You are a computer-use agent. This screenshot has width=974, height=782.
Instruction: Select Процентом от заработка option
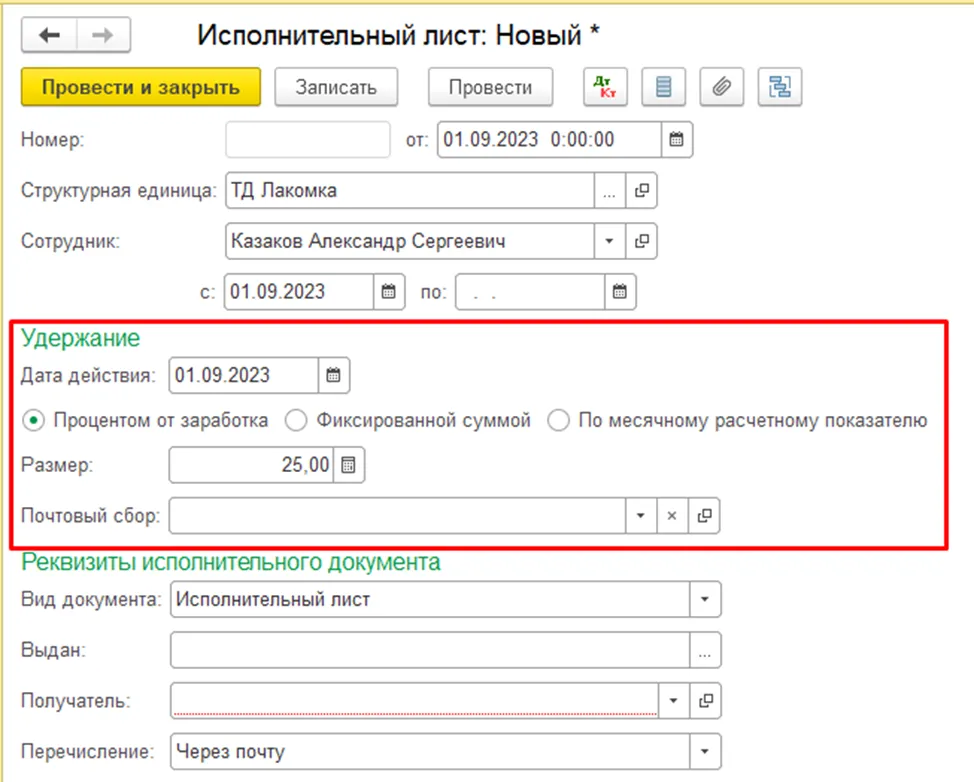tap(145, 421)
